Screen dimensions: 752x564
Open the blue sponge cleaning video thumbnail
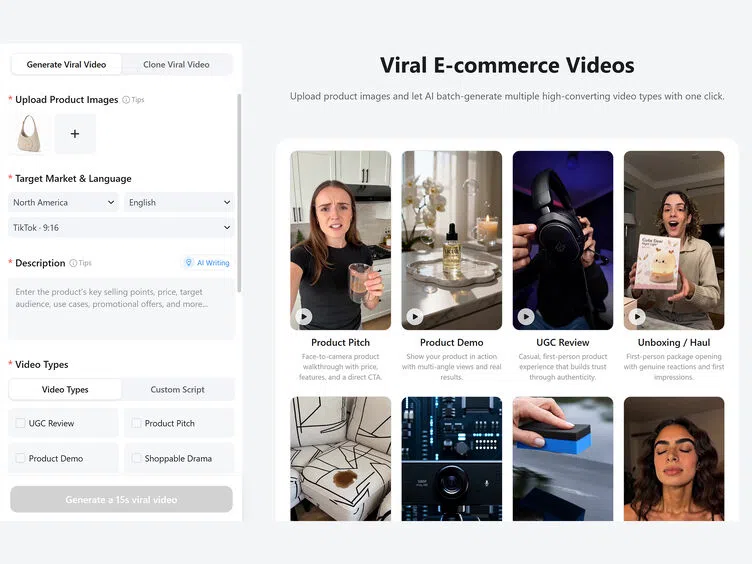pos(563,458)
